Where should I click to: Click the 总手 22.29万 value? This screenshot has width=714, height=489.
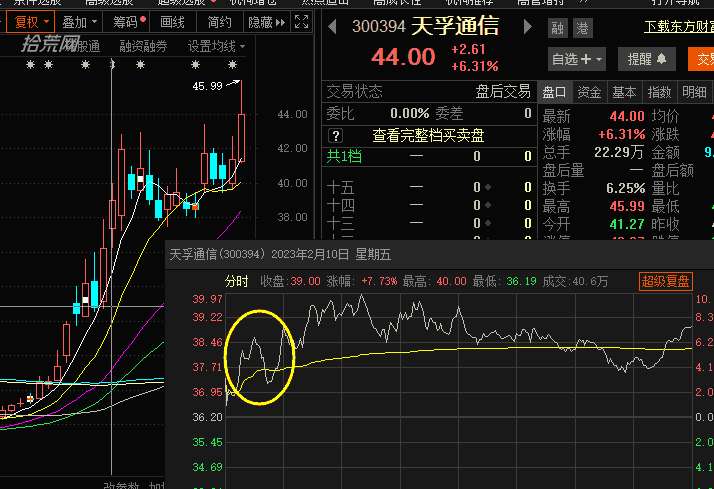tap(619, 152)
